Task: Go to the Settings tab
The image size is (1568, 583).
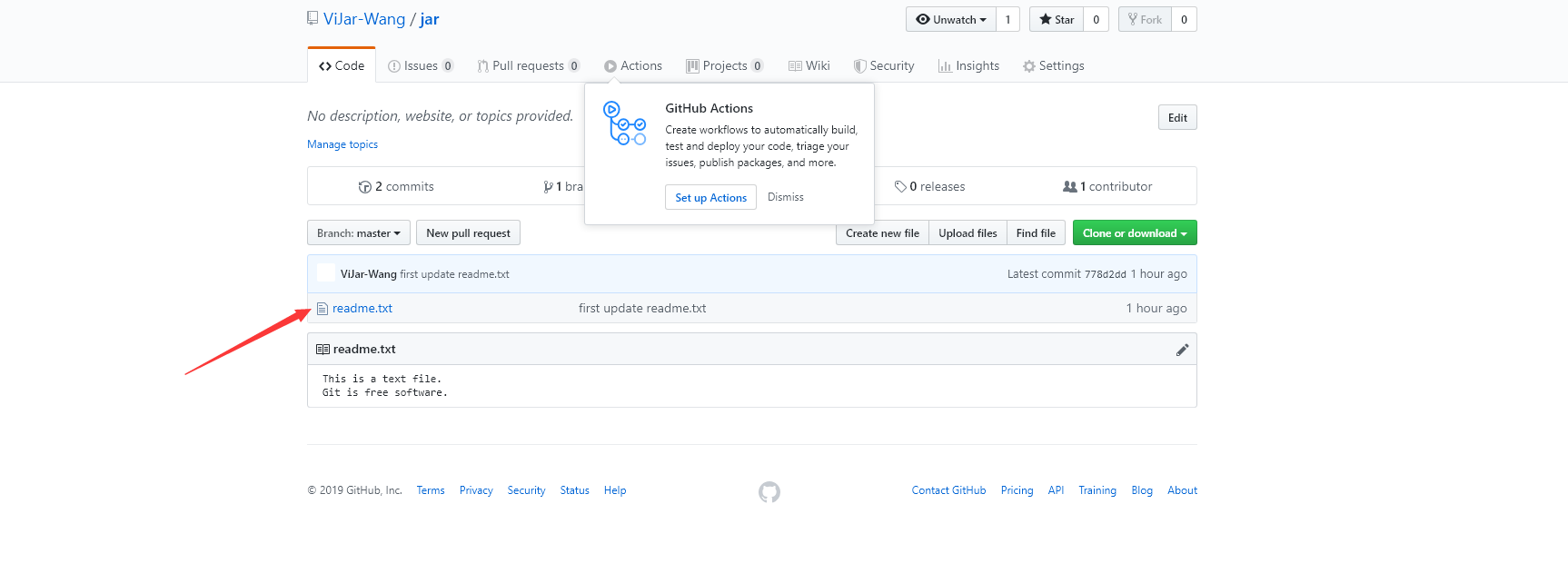Action: [1053, 66]
